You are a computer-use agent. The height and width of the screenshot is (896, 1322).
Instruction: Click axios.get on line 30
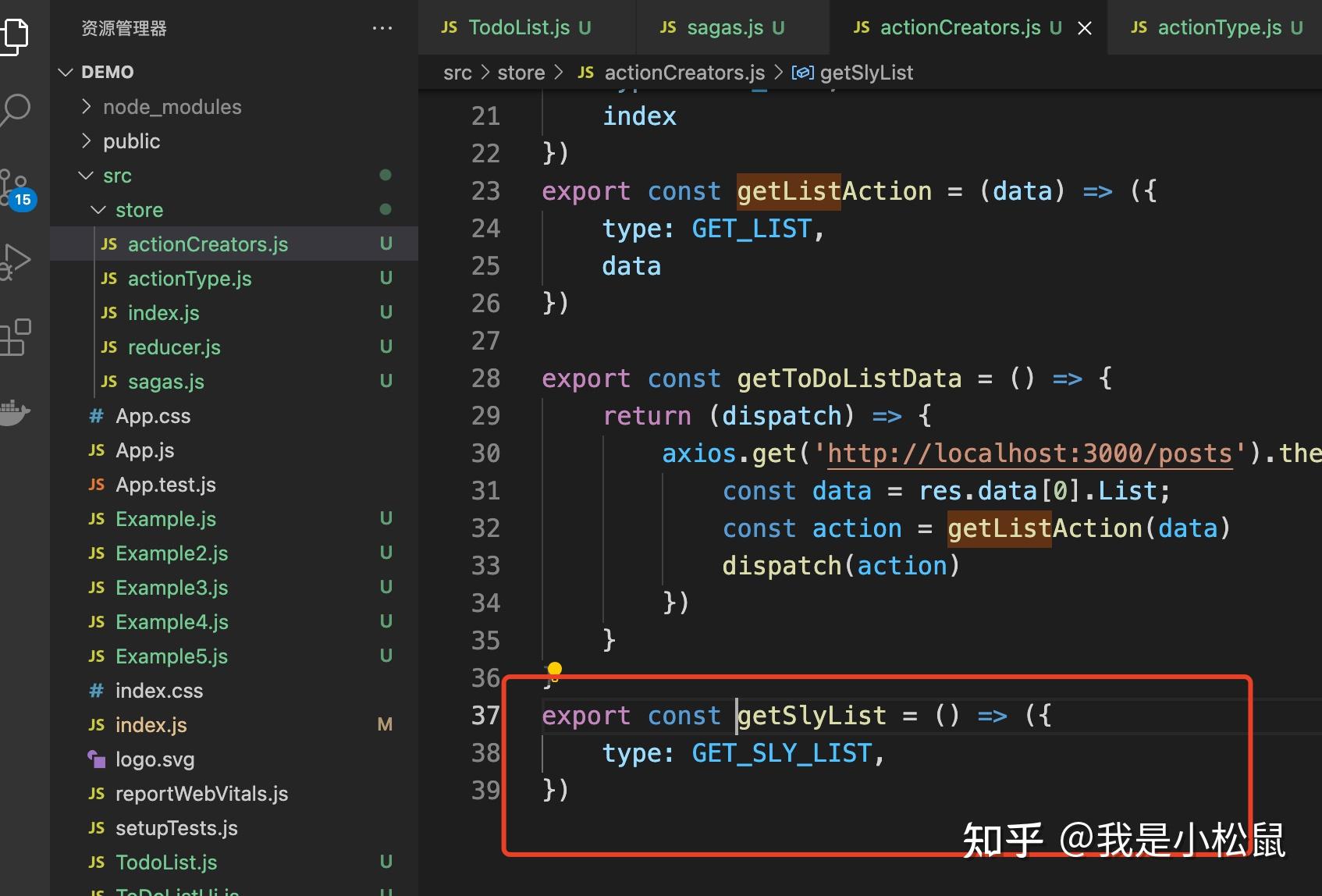click(729, 453)
